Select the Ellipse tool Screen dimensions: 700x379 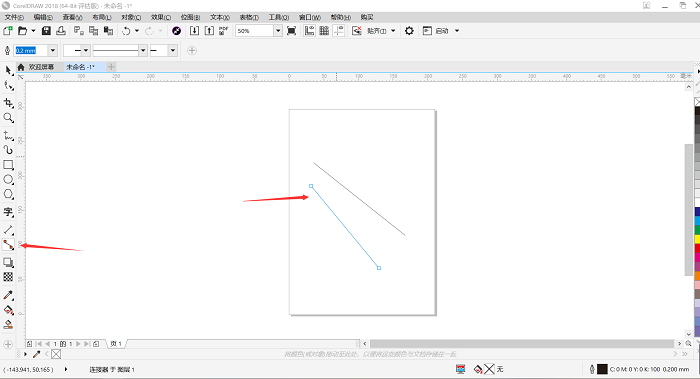[8, 179]
